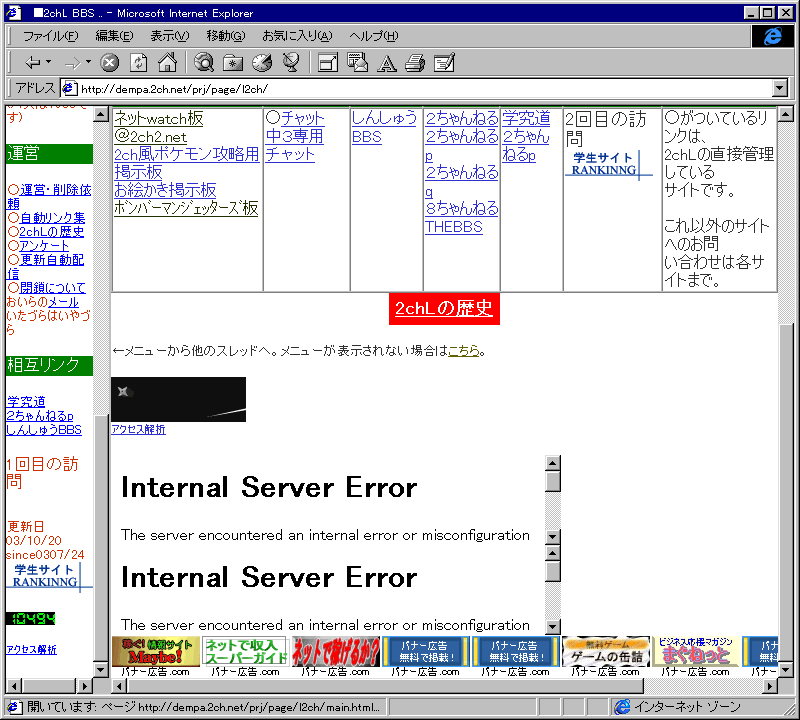Open the お気に入り(A) menu
This screenshot has height=720, width=800.
coord(297,36)
